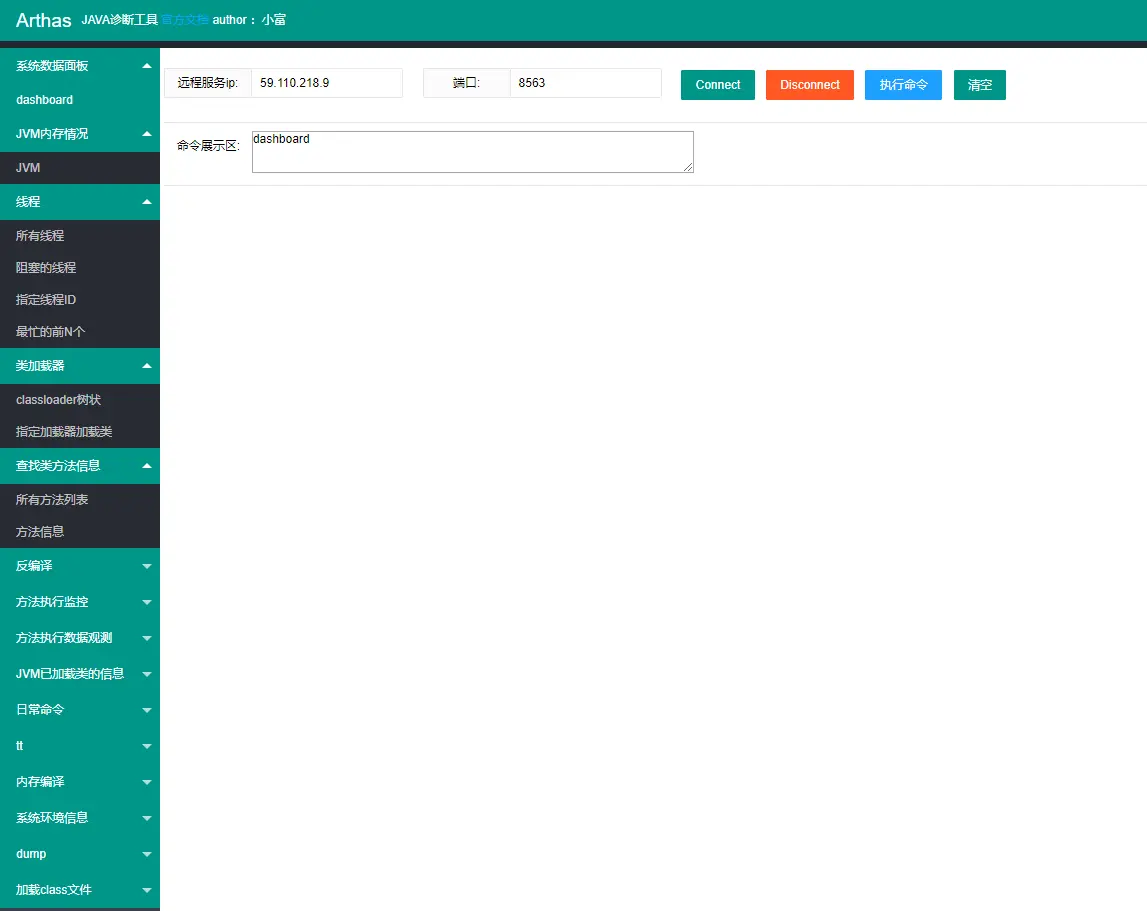Image resolution: width=1147 pixels, height=911 pixels.
Task: Focus the 远程服务ip input field
Action: (x=327, y=83)
